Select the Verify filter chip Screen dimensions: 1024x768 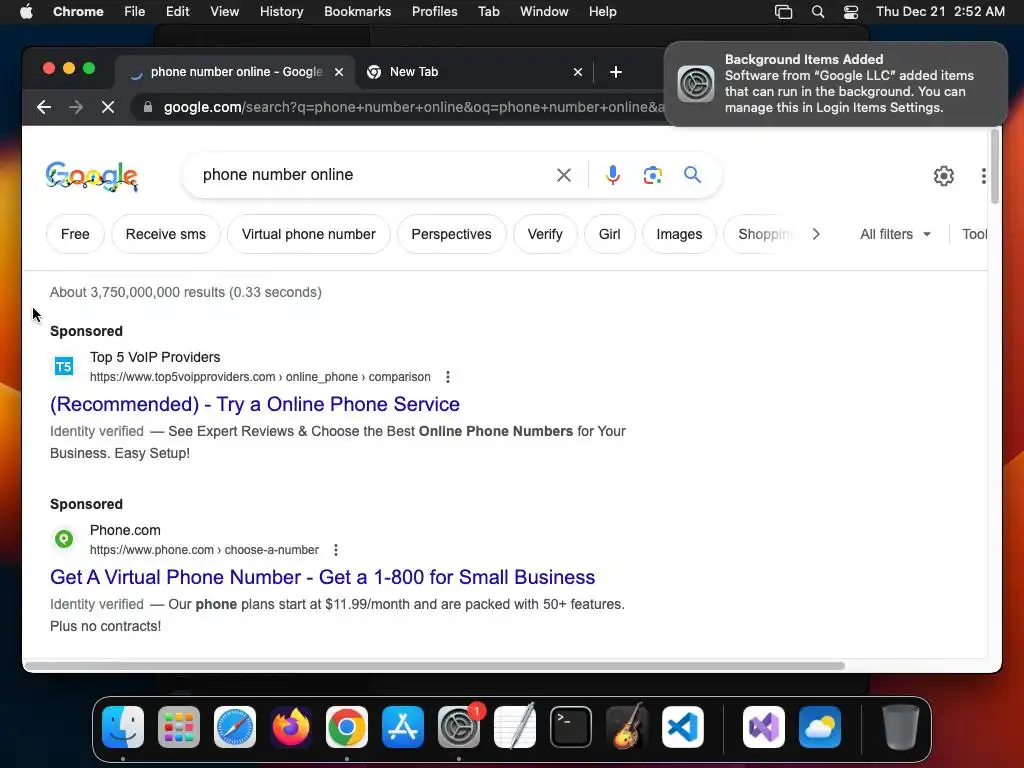(x=545, y=234)
